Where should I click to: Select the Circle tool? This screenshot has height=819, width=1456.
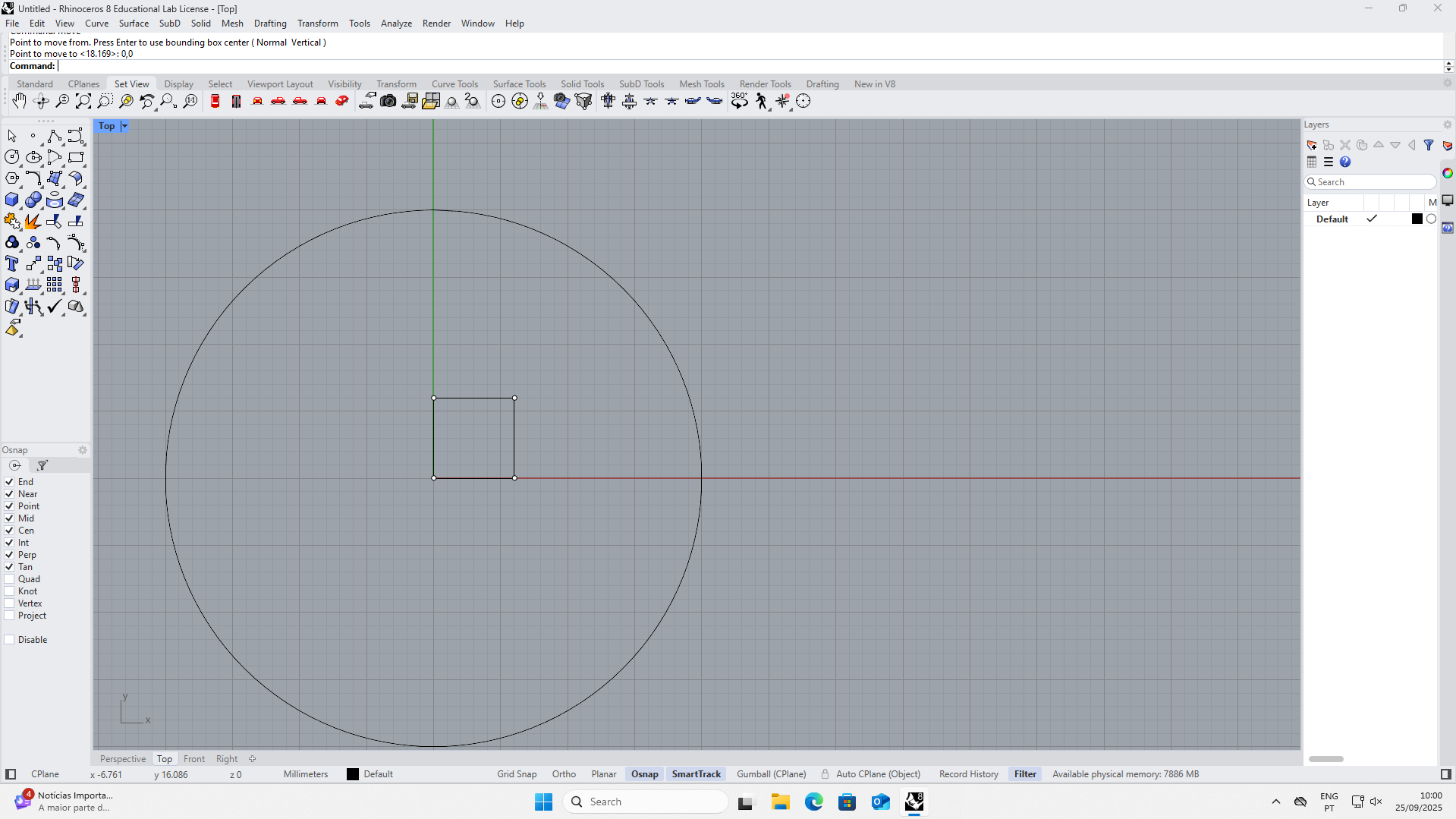(11, 157)
